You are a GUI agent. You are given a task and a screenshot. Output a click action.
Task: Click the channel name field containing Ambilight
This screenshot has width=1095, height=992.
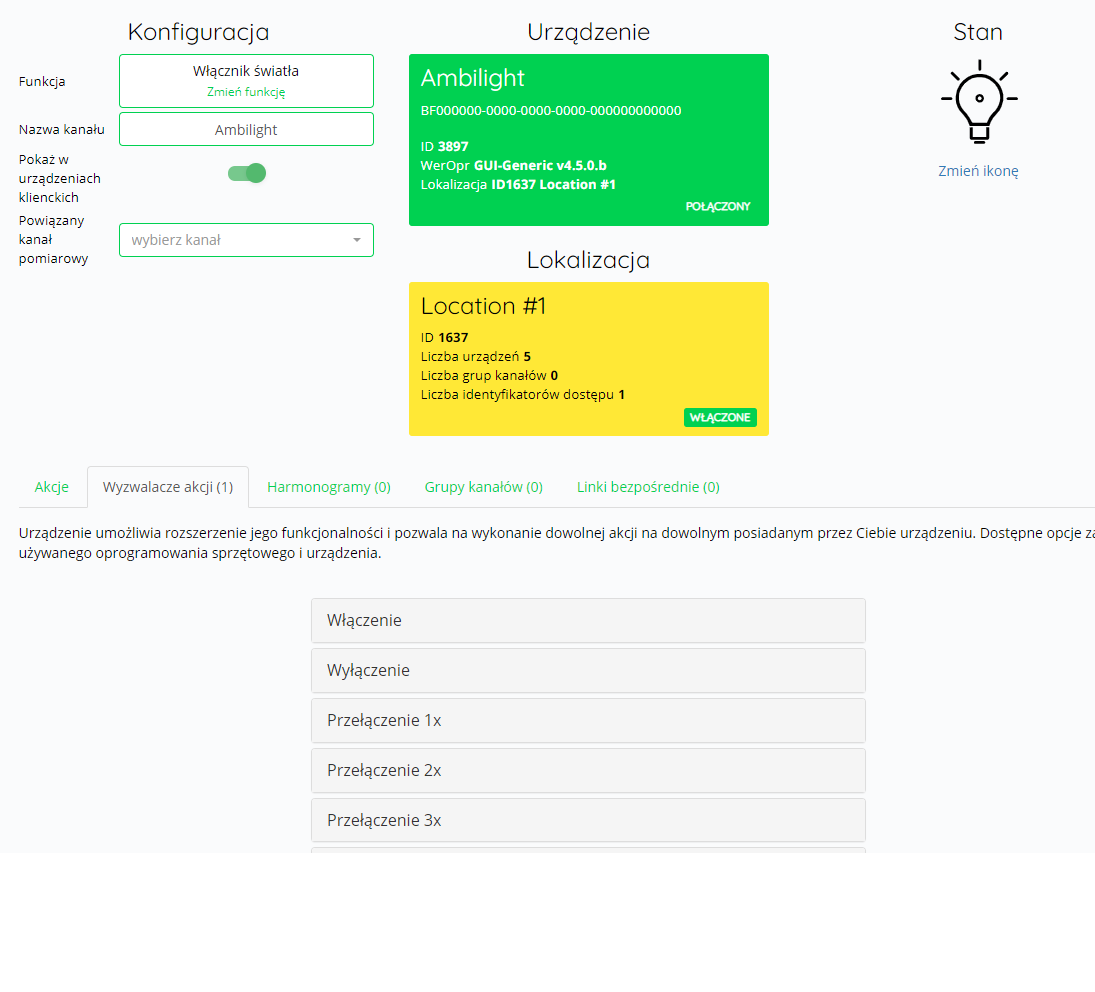point(246,130)
